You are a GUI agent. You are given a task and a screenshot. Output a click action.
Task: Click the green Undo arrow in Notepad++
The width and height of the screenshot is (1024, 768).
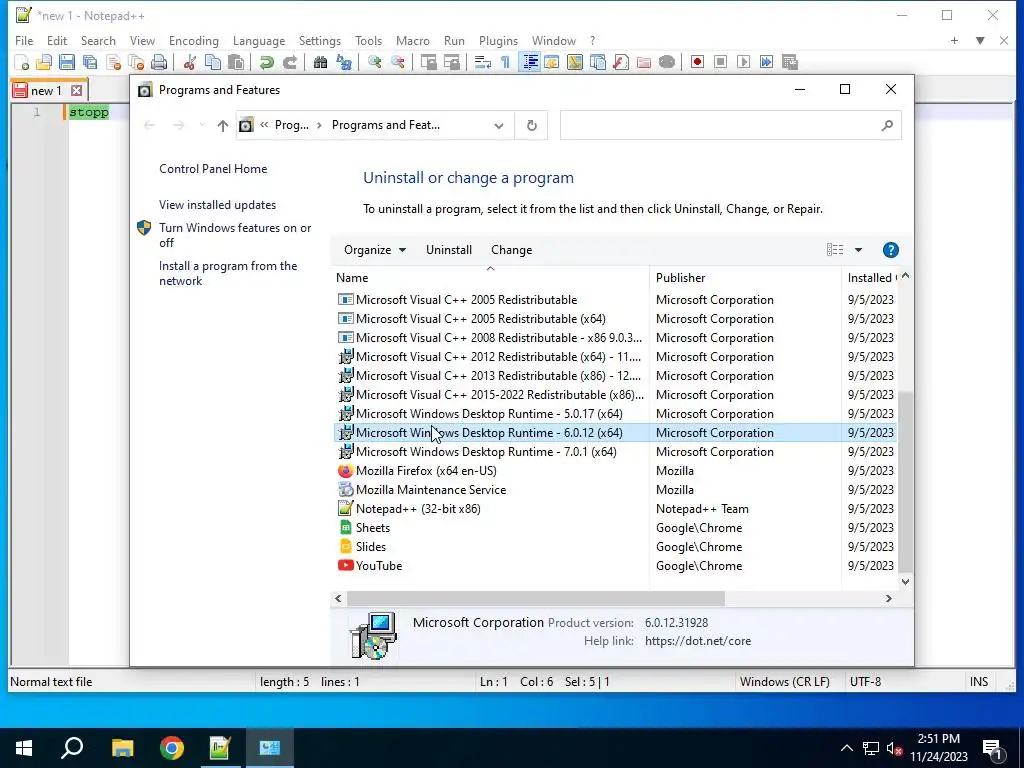[x=266, y=63]
